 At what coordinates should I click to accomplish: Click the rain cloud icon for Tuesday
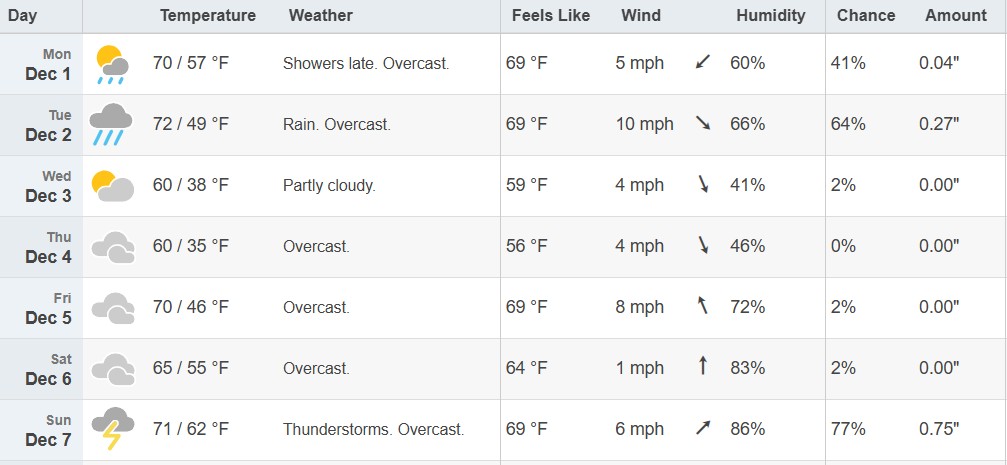coord(111,125)
